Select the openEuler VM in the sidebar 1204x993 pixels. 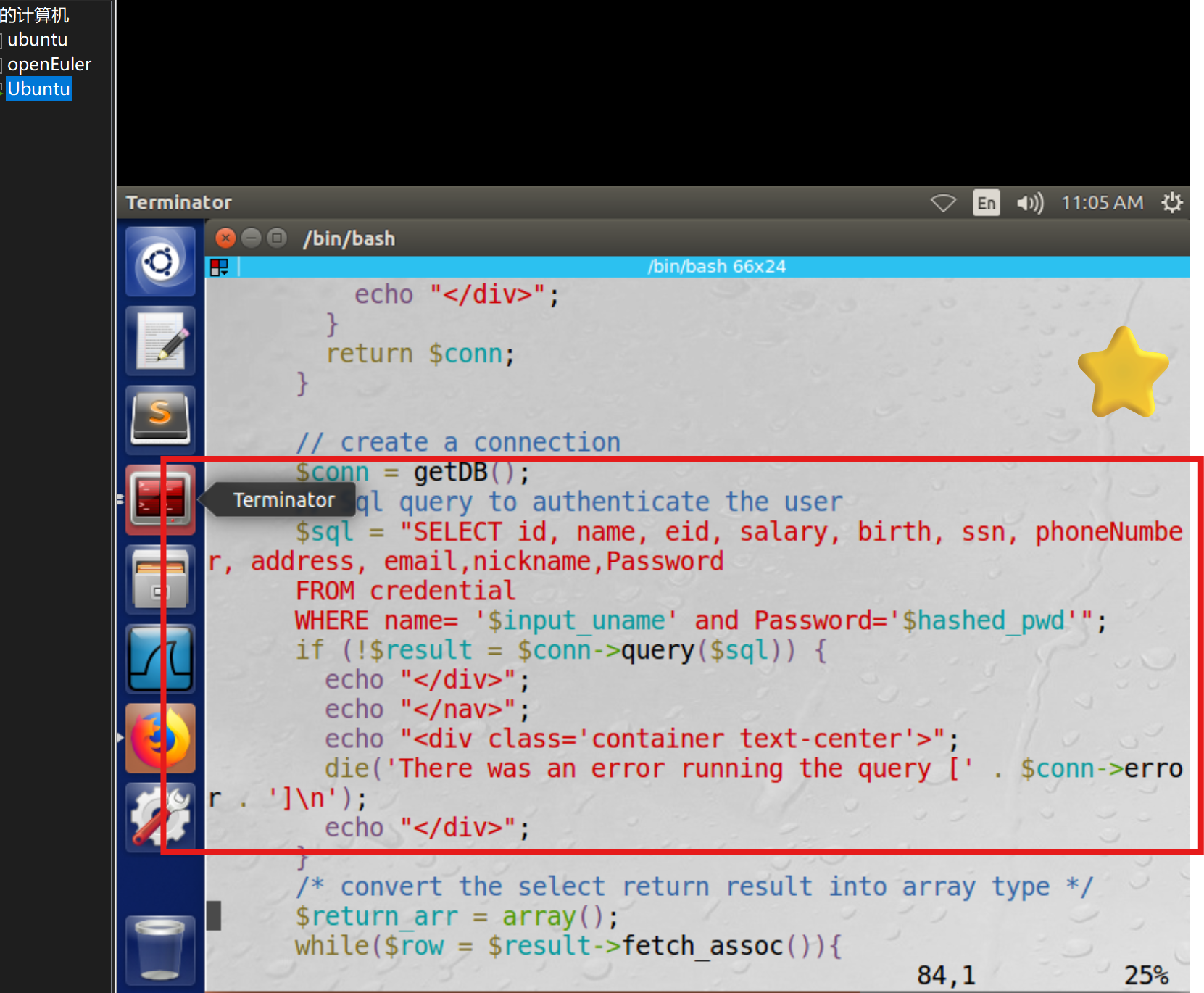(x=49, y=64)
